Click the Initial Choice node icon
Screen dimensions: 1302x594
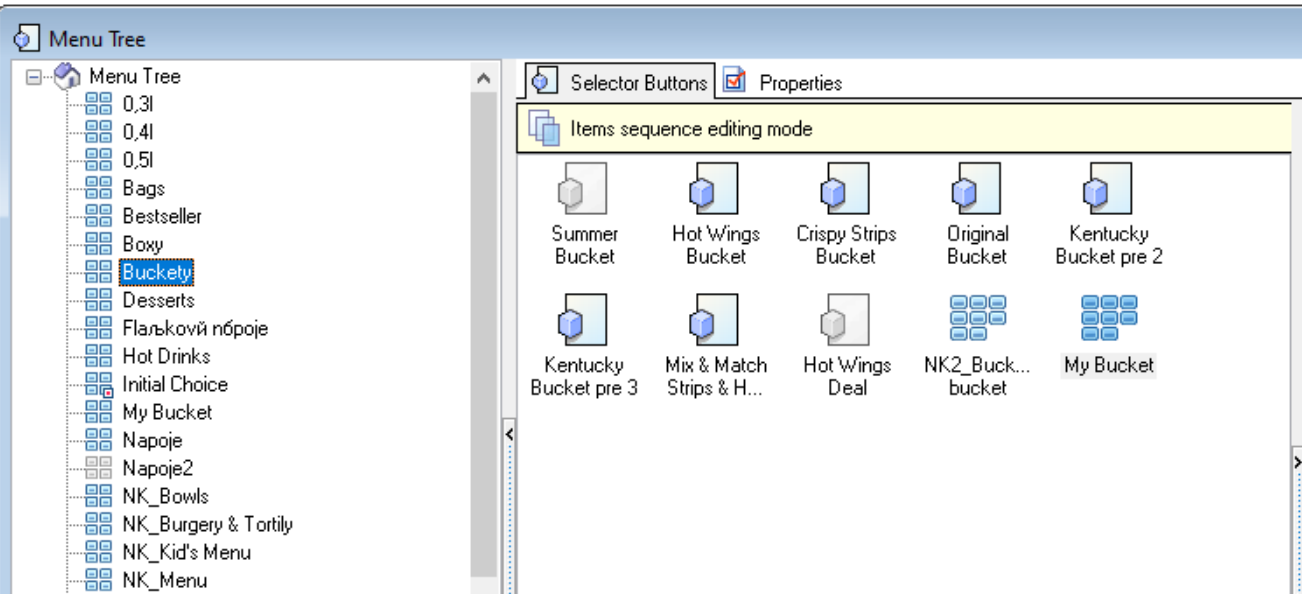click(x=100, y=384)
